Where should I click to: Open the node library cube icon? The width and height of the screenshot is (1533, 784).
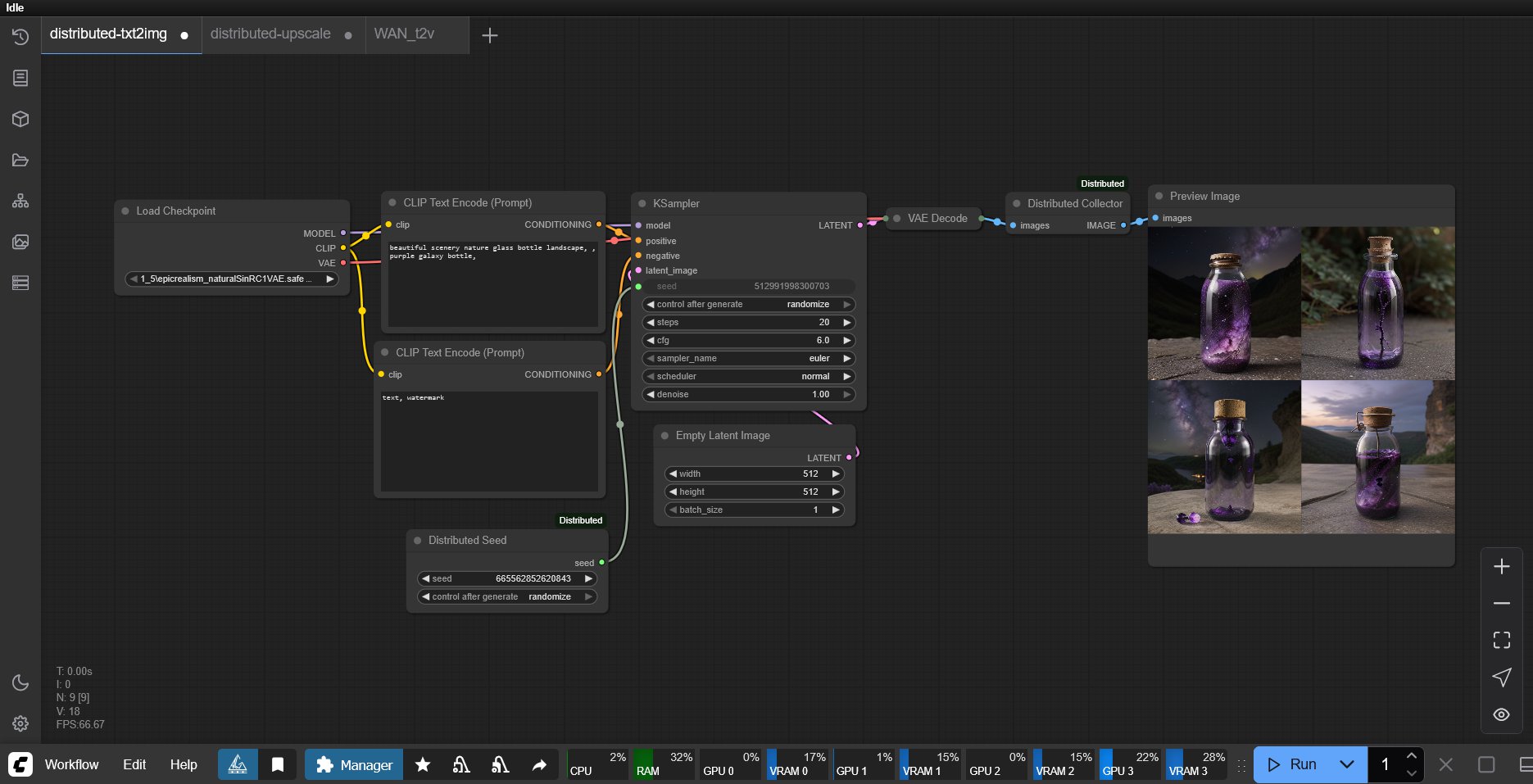(x=20, y=119)
